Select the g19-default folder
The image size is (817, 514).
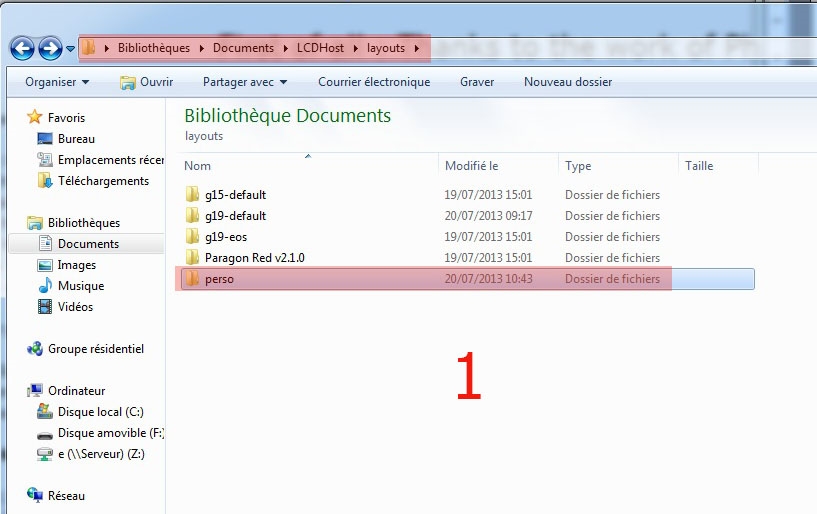[235, 215]
